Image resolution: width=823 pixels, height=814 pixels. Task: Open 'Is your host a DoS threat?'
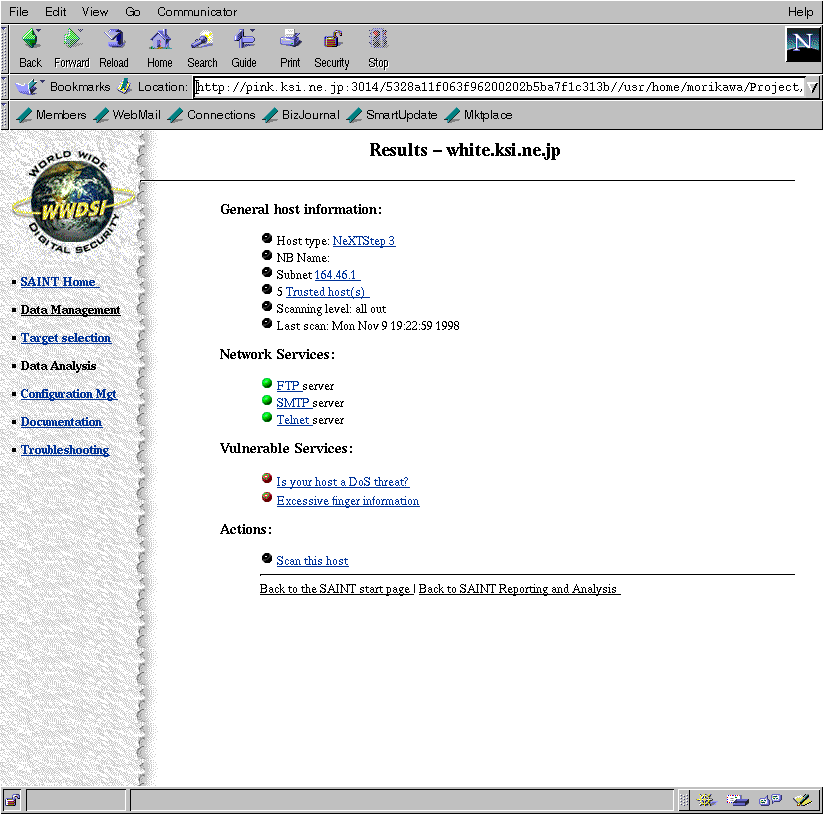tap(343, 482)
